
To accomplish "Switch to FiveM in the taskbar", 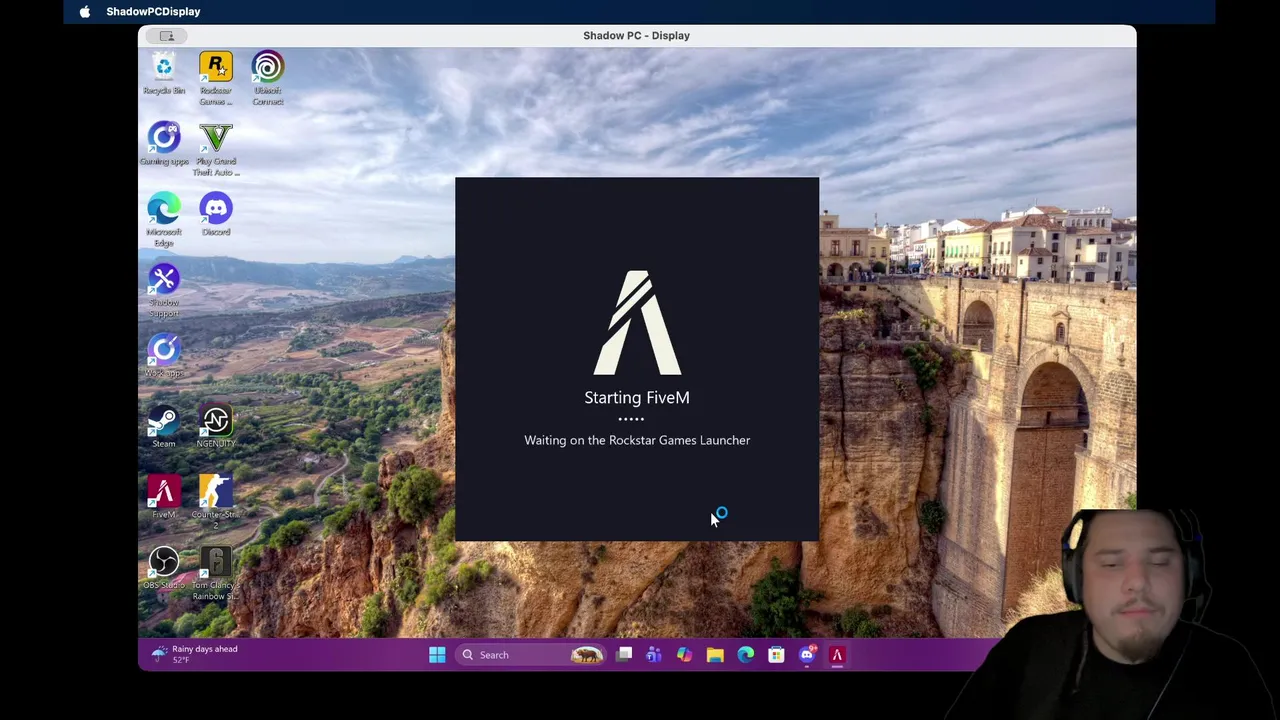I will pyautogui.click(x=837, y=655).
